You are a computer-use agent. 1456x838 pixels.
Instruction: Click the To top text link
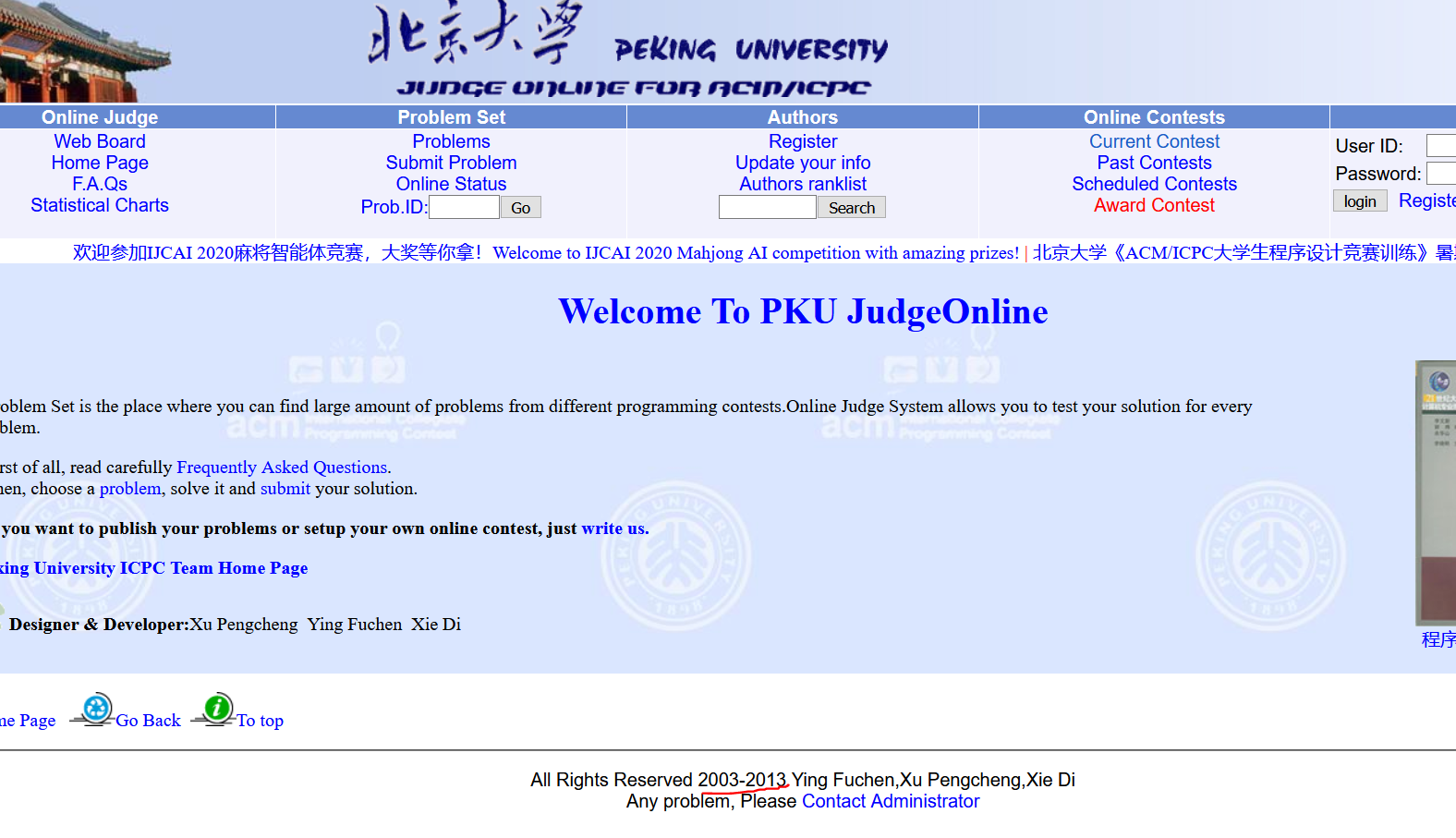click(260, 721)
